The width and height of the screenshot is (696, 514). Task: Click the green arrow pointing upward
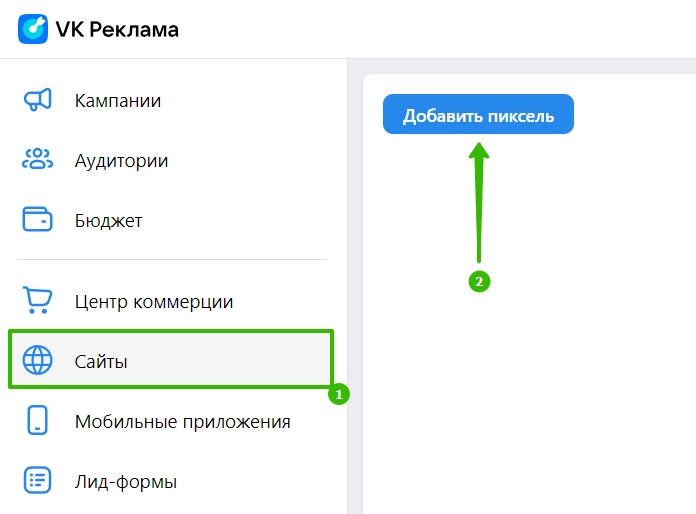pos(479,202)
